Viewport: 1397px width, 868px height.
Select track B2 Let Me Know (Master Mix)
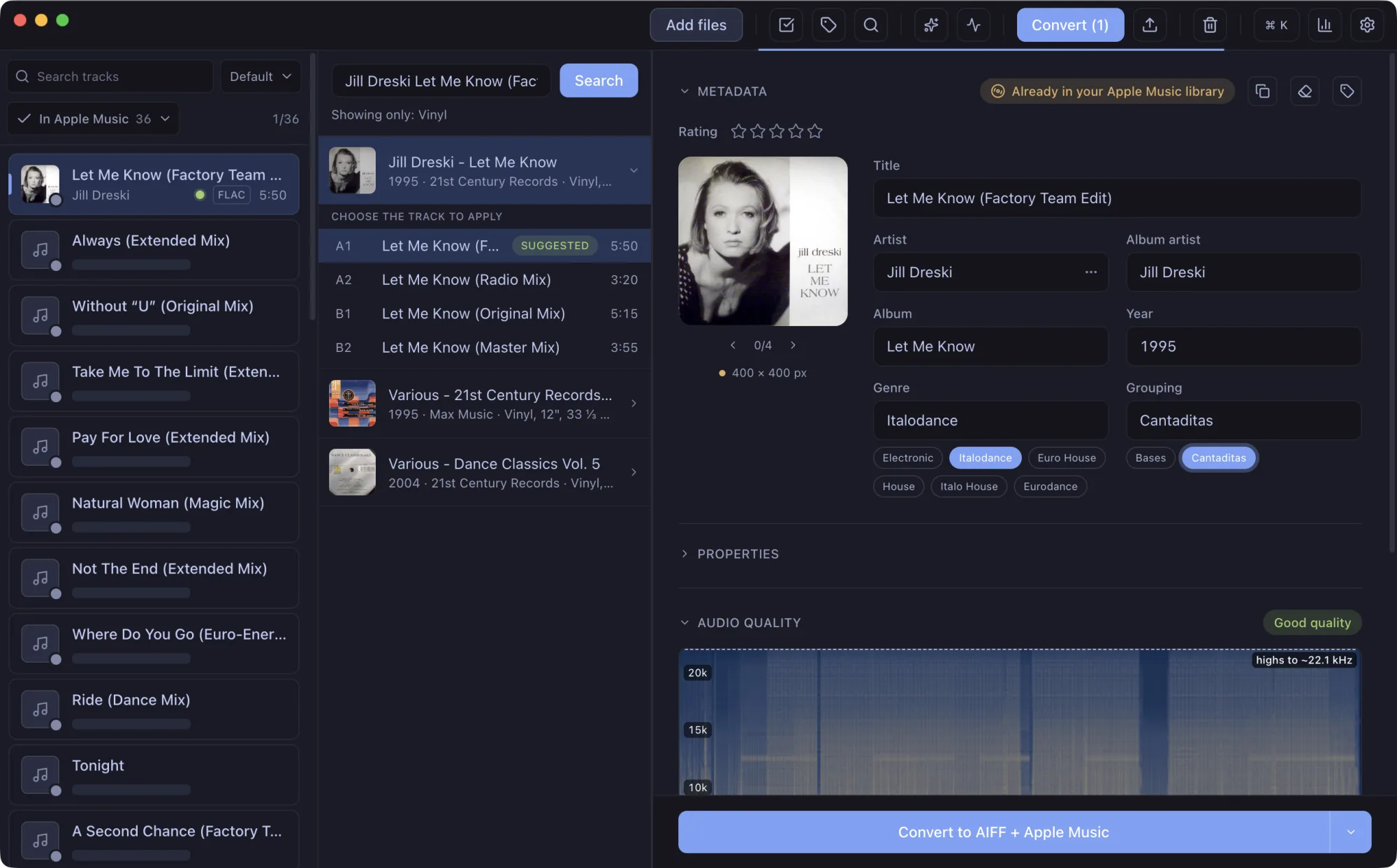click(485, 348)
